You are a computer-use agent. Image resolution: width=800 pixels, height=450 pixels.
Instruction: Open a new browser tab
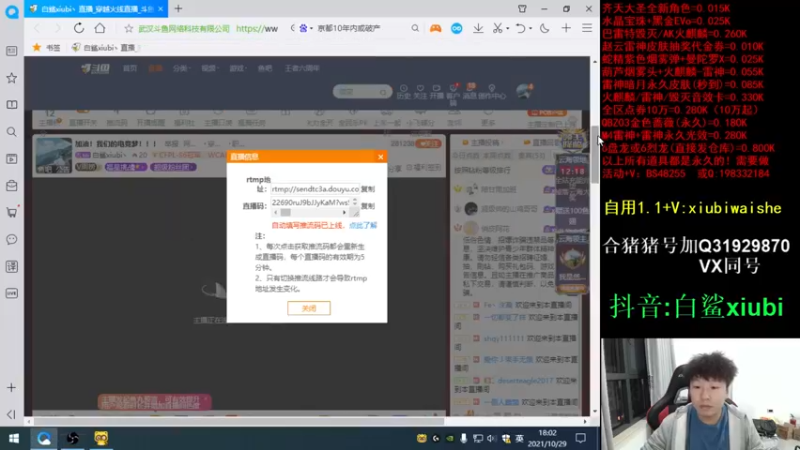coord(178,9)
